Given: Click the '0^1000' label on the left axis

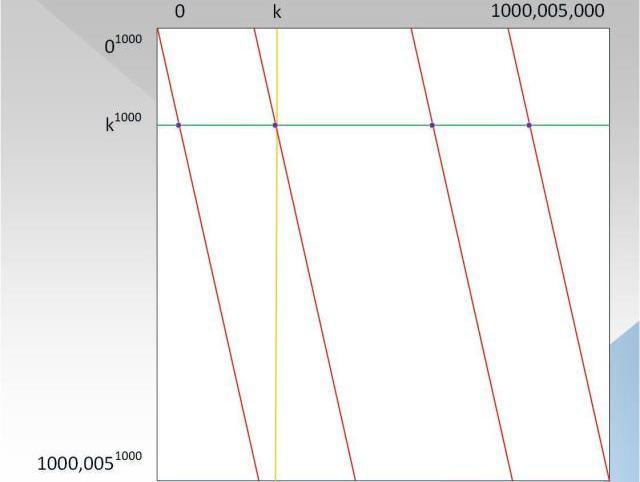Looking at the screenshot, I should (123, 44).
